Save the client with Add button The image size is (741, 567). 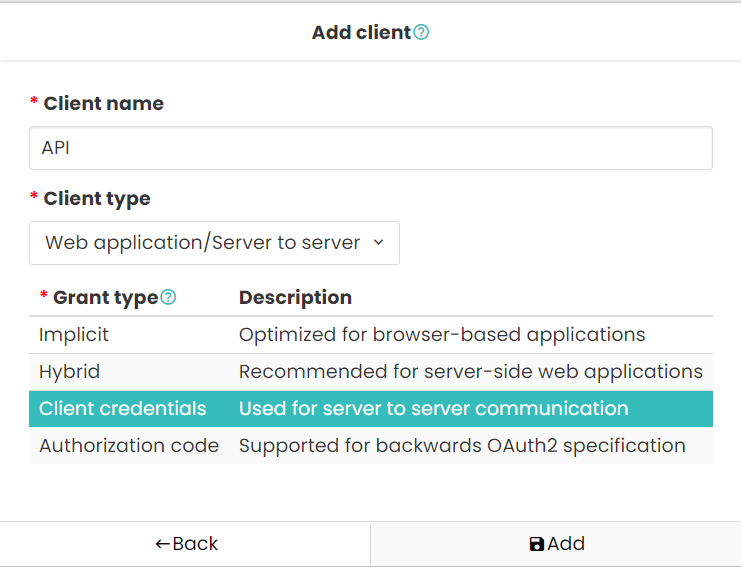556,544
